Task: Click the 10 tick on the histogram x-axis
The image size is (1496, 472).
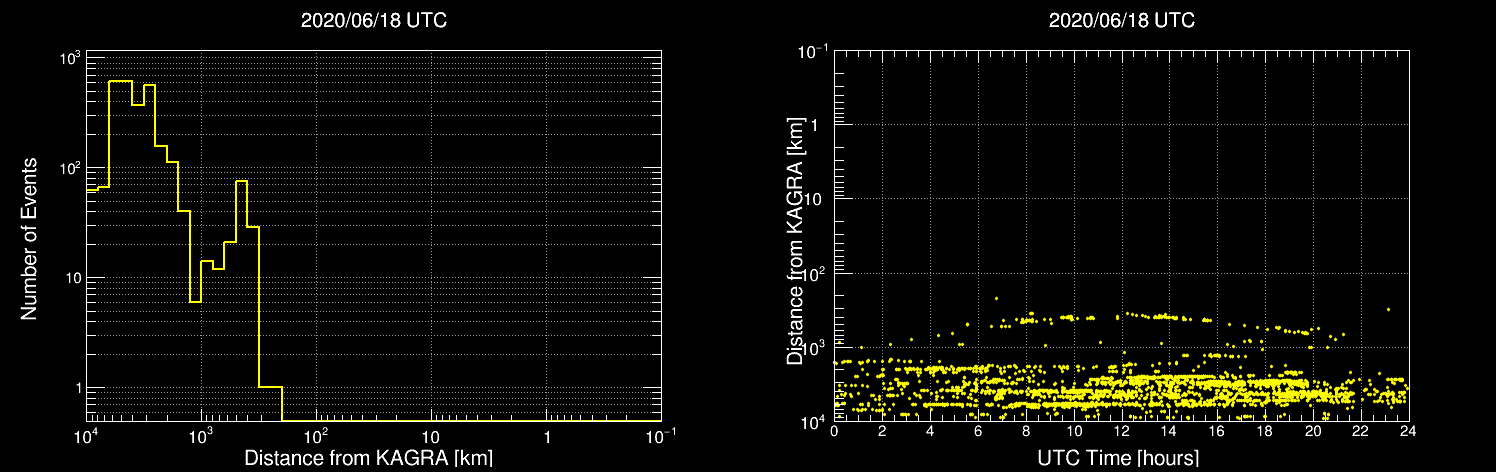Action: (x=430, y=438)
